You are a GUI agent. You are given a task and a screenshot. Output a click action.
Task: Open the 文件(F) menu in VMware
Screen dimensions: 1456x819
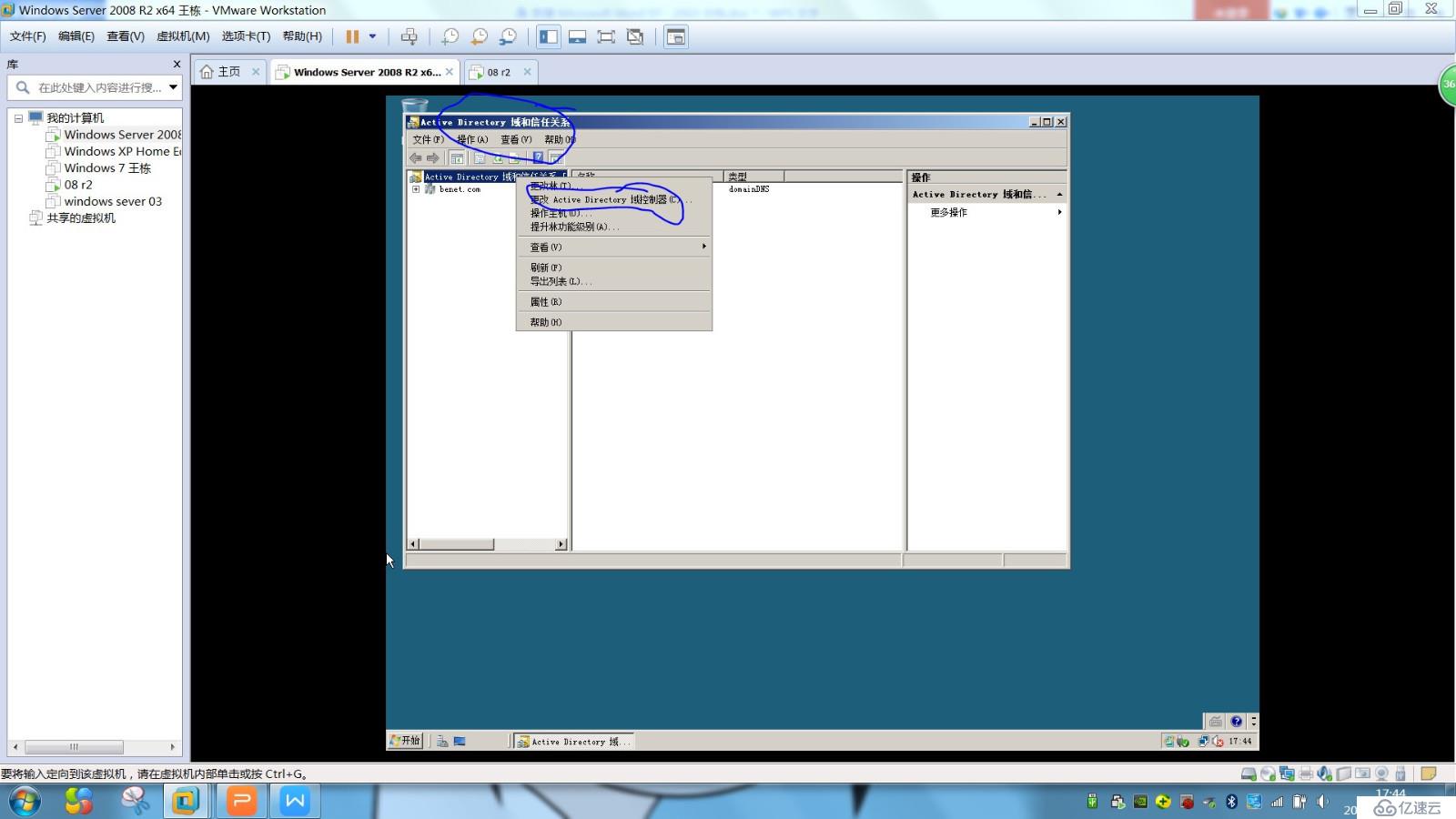point(28,36)
